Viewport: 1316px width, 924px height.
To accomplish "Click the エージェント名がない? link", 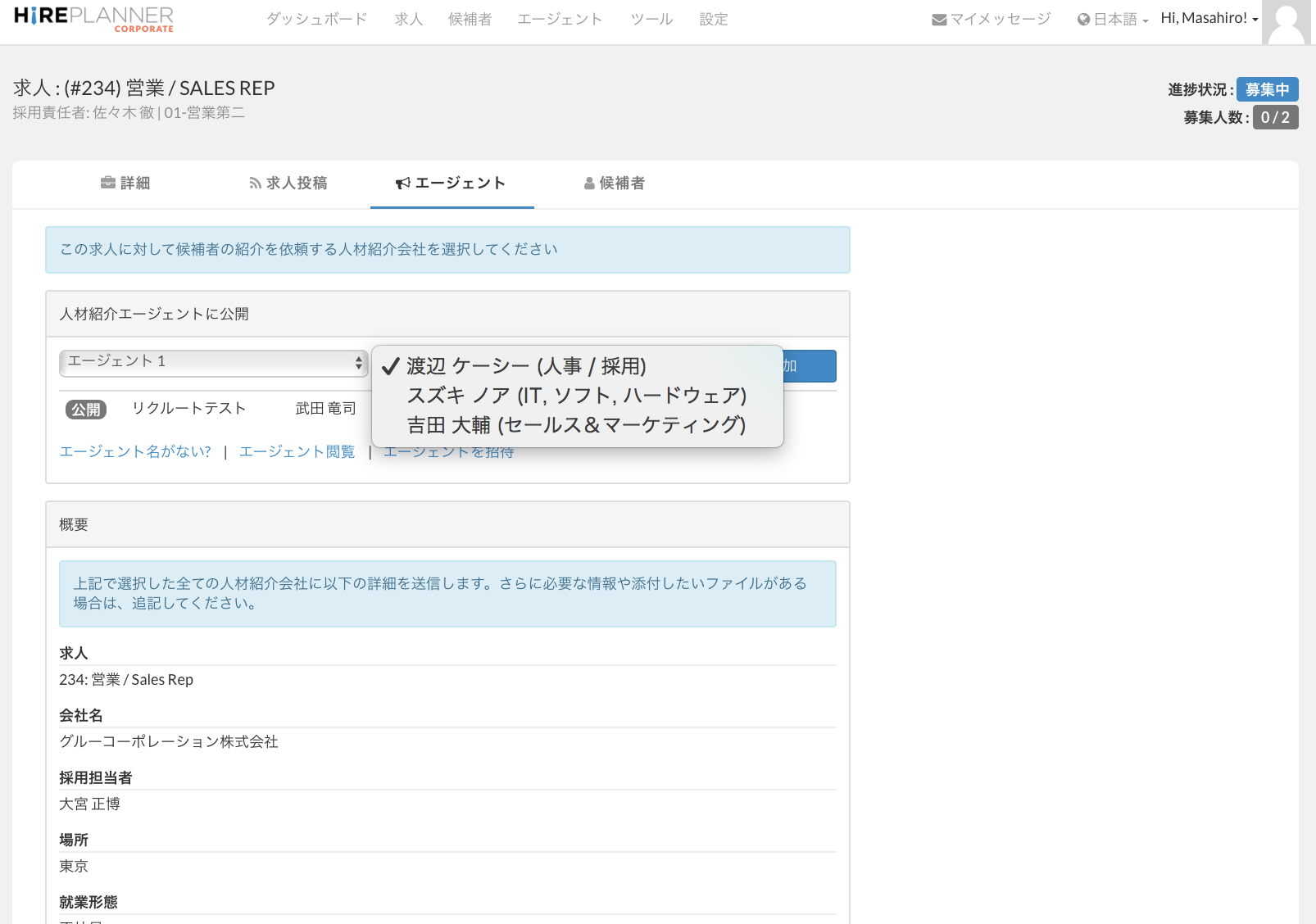I will point(135,452).
